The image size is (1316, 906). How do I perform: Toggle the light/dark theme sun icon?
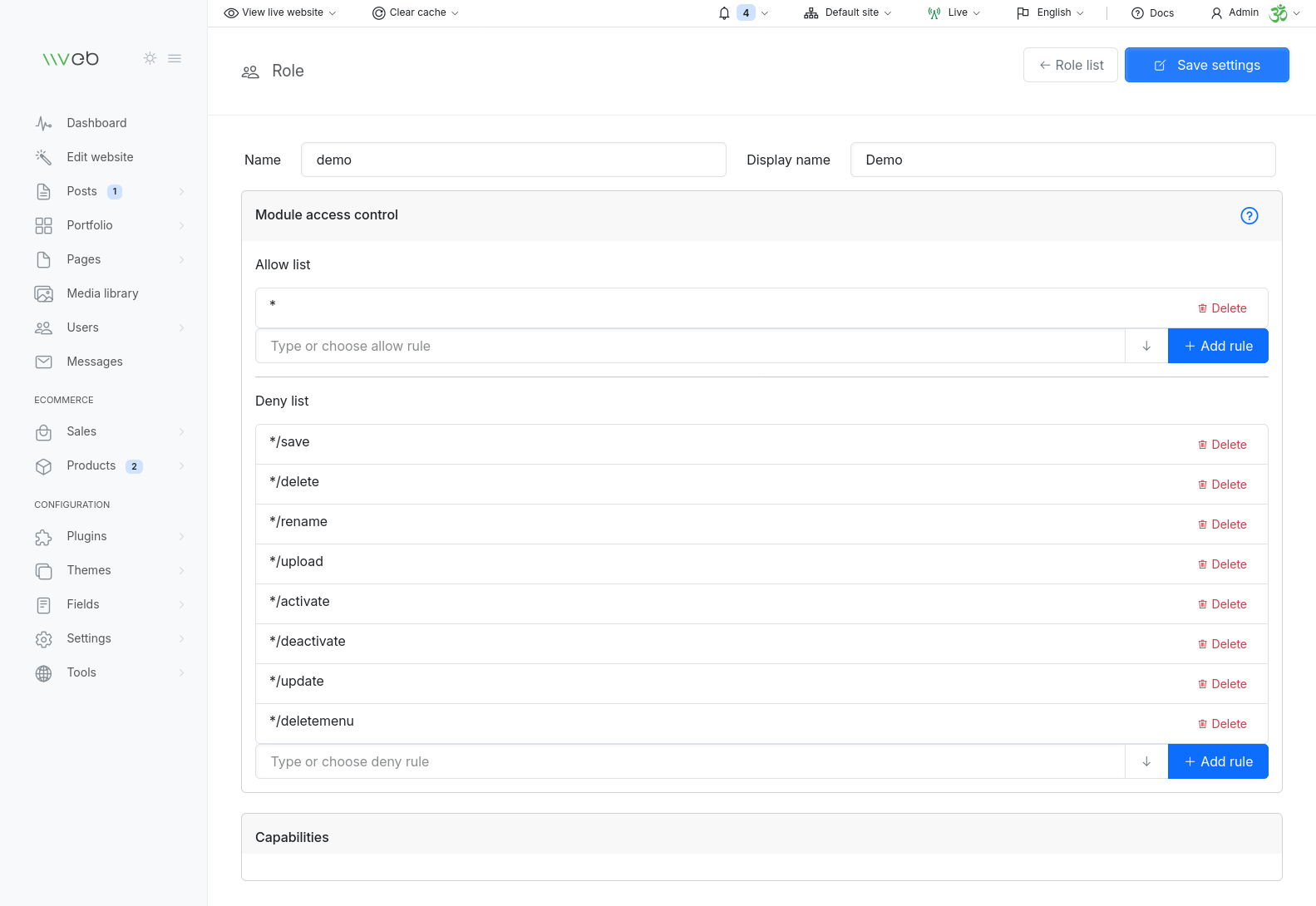150,58
